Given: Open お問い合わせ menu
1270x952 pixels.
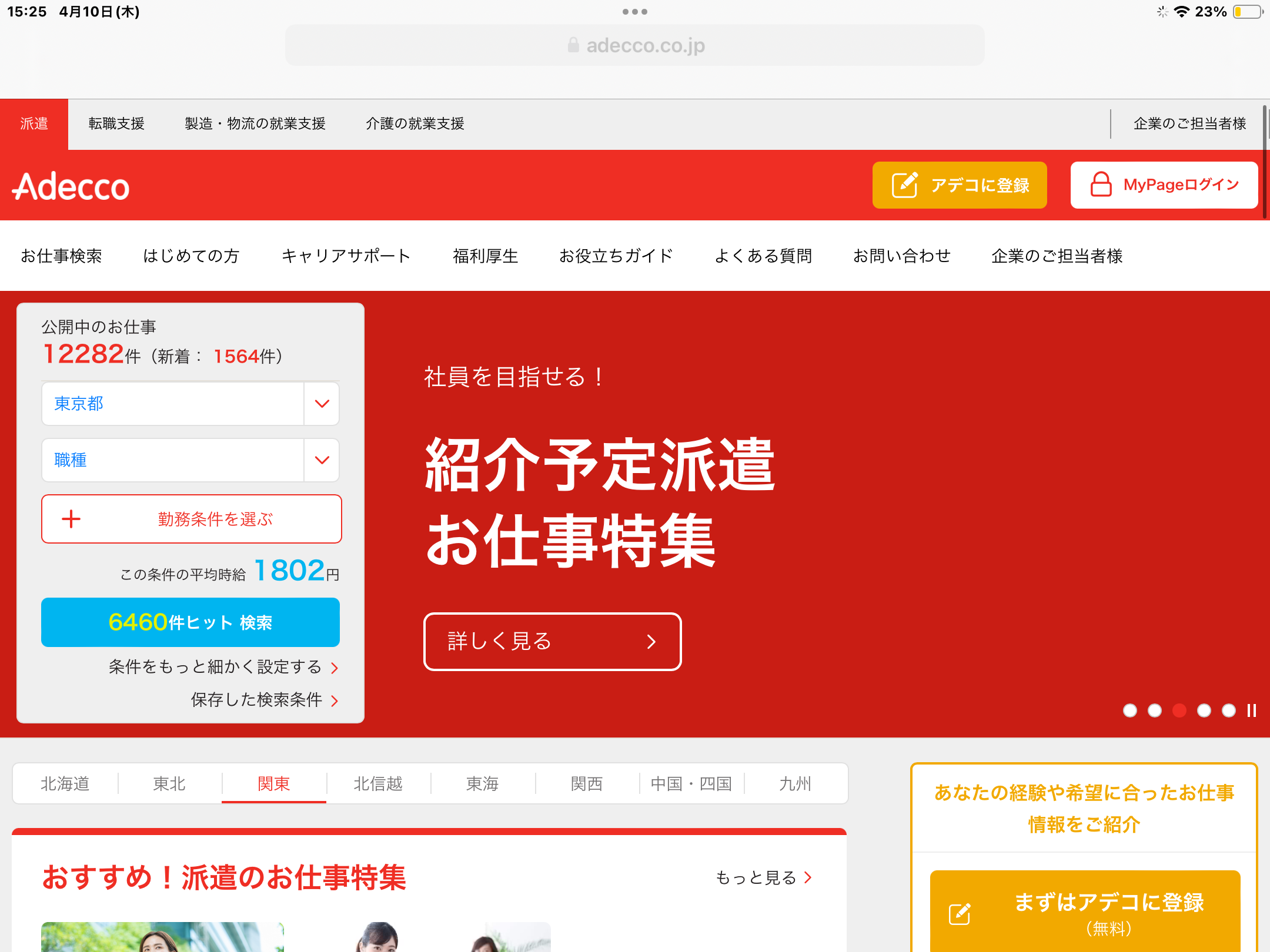Looking at the screenshot, I should (x=902, y=256).
